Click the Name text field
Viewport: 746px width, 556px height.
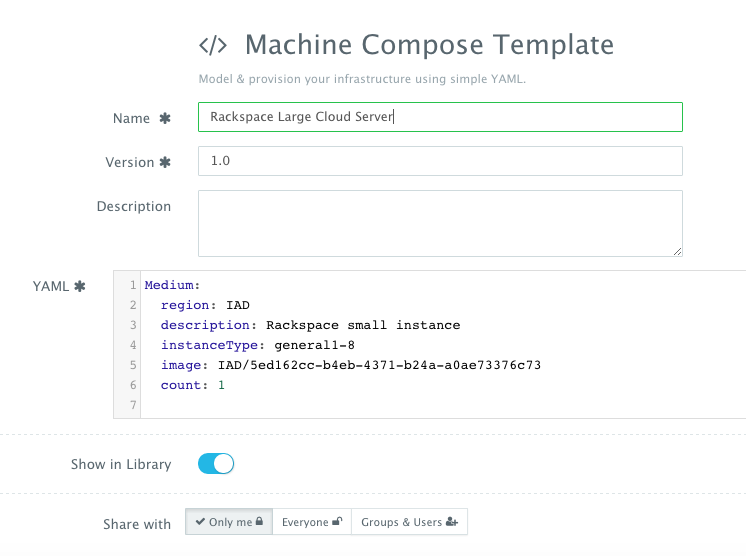click(440, 117)
